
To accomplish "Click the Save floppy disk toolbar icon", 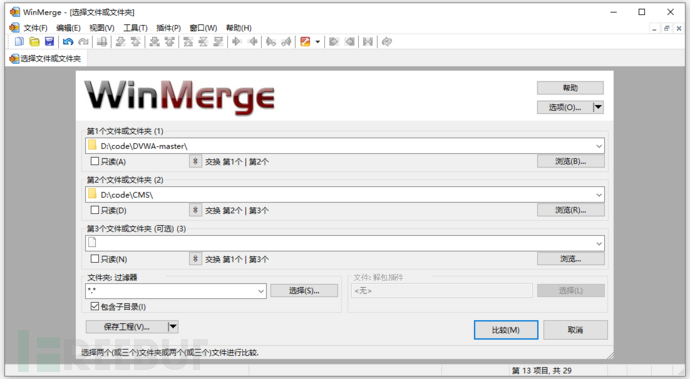I will 49,42.
